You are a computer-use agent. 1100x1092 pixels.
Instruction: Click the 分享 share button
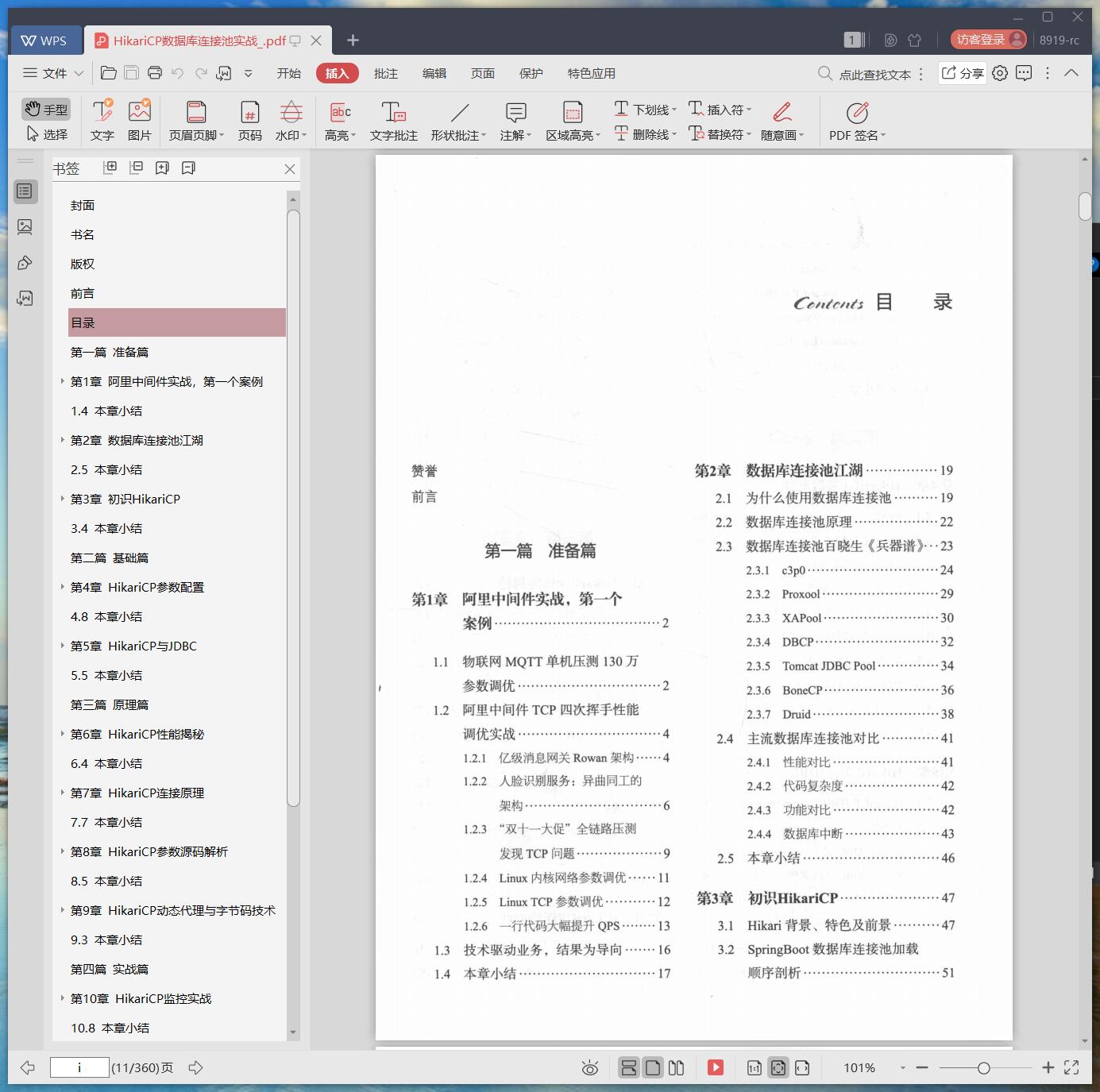coord(963,73)
